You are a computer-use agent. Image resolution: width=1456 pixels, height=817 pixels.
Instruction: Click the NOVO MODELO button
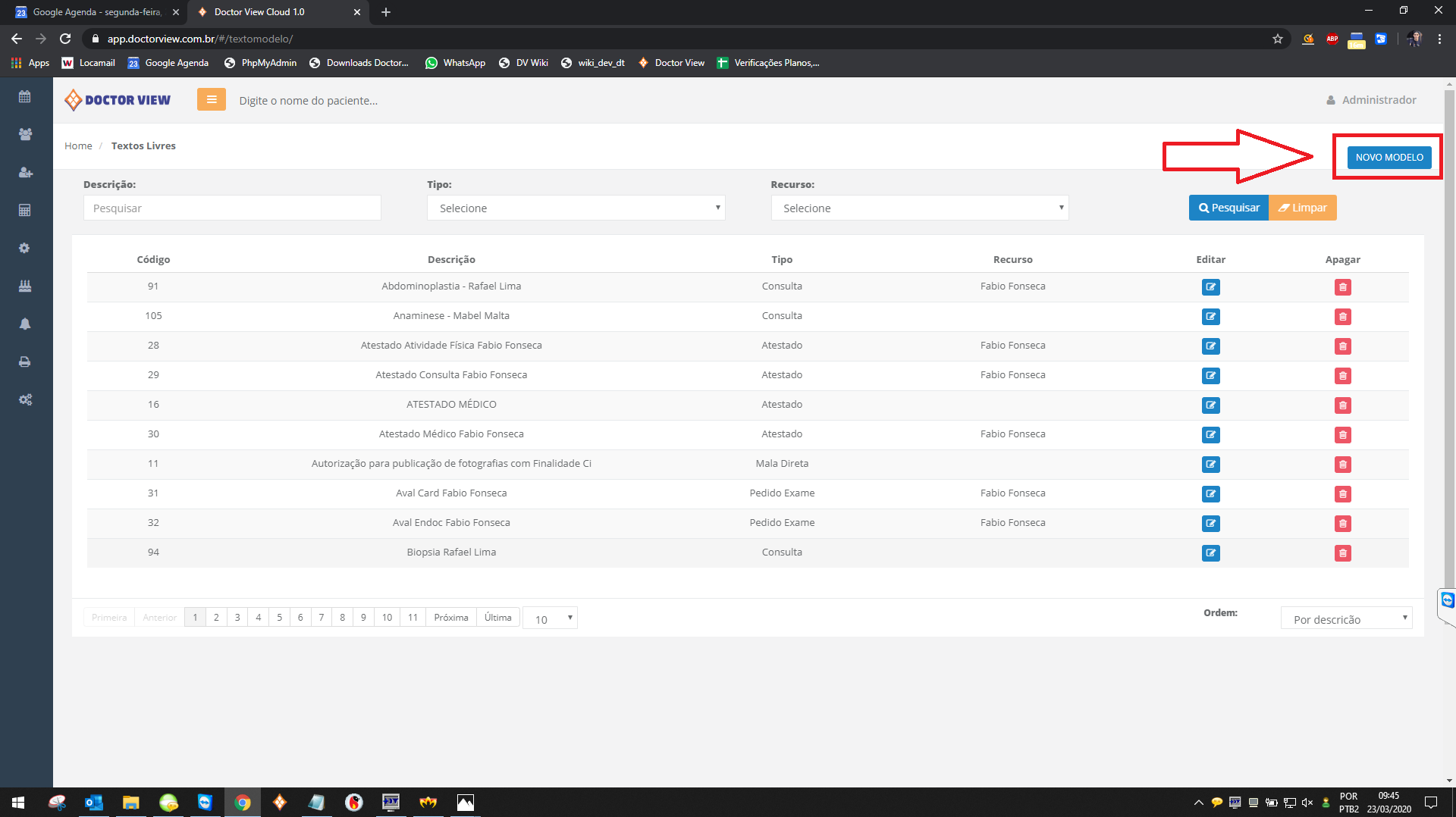coord(1389,158)
